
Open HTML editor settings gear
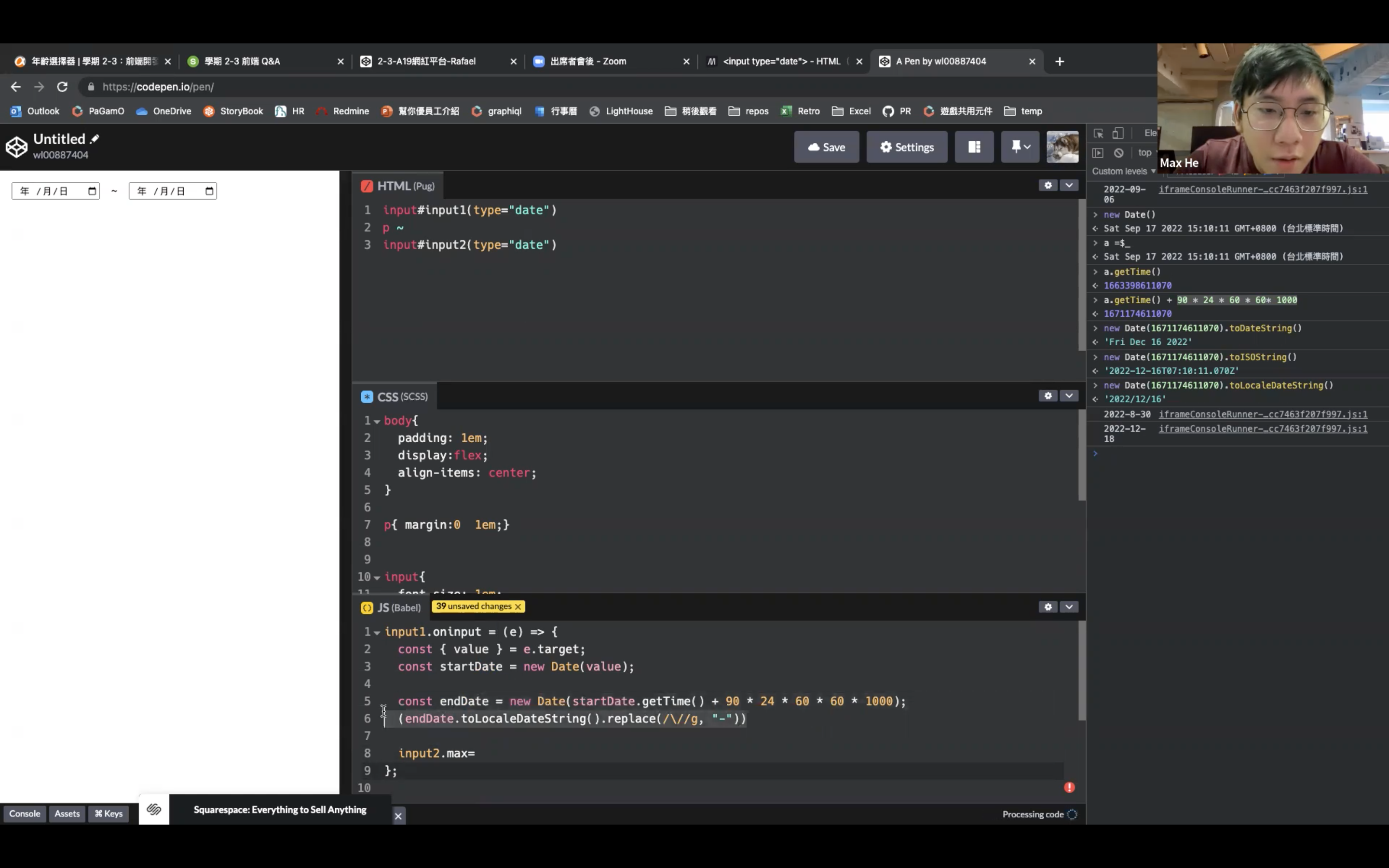[x=1048, y=186]
